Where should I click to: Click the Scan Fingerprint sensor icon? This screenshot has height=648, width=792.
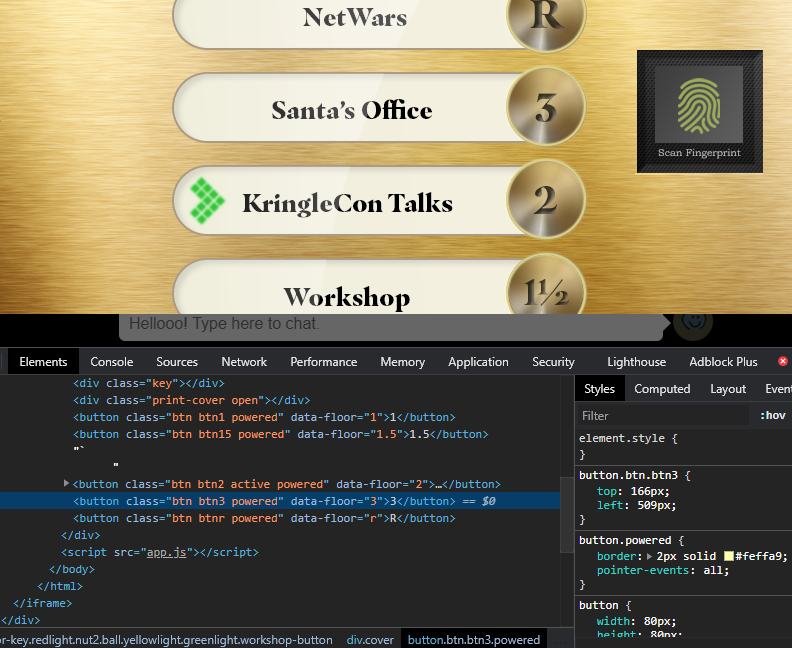(x=699, y=107)
